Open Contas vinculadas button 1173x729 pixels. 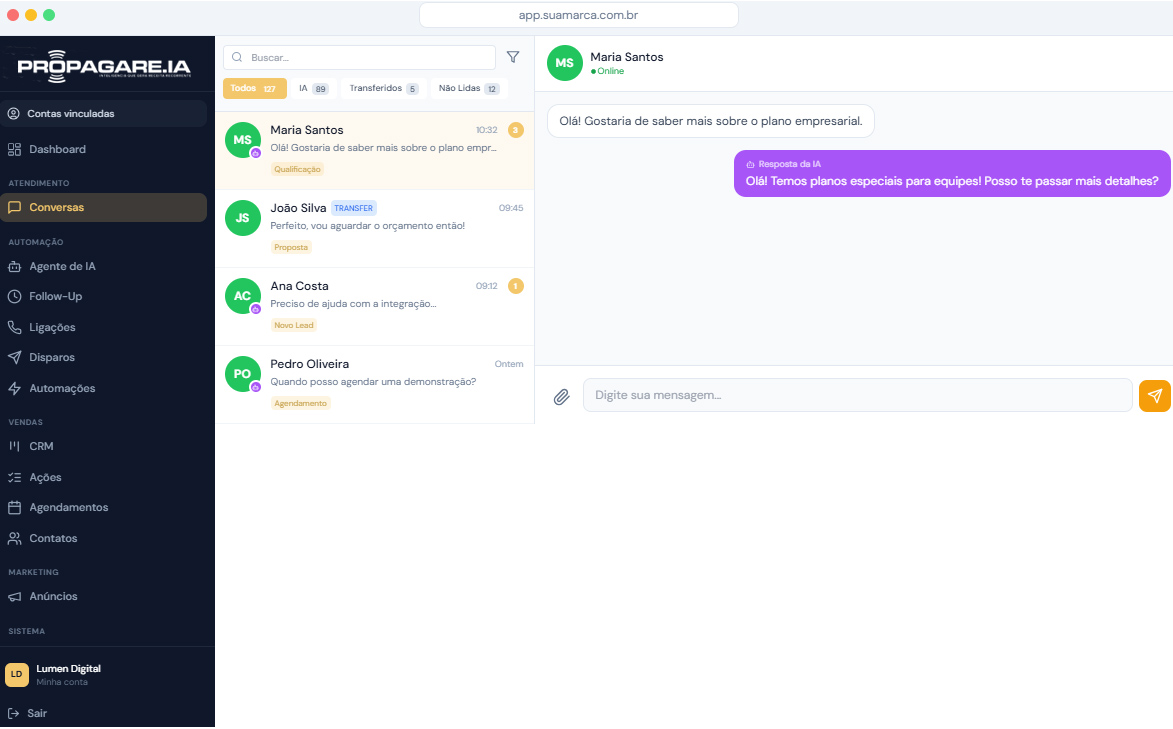tap(103, 114)
